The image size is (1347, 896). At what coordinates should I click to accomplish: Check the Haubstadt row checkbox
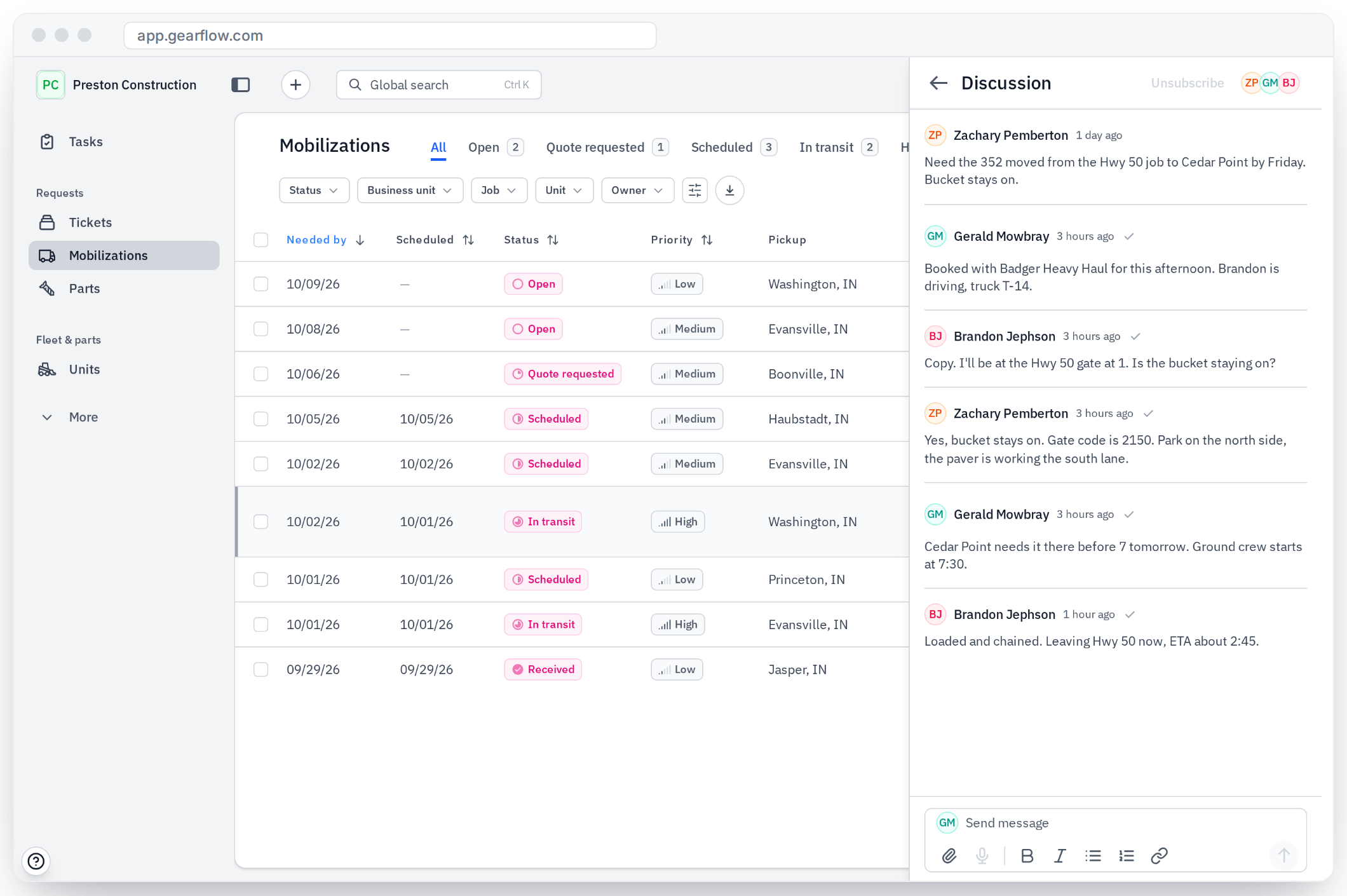(261, 419)
